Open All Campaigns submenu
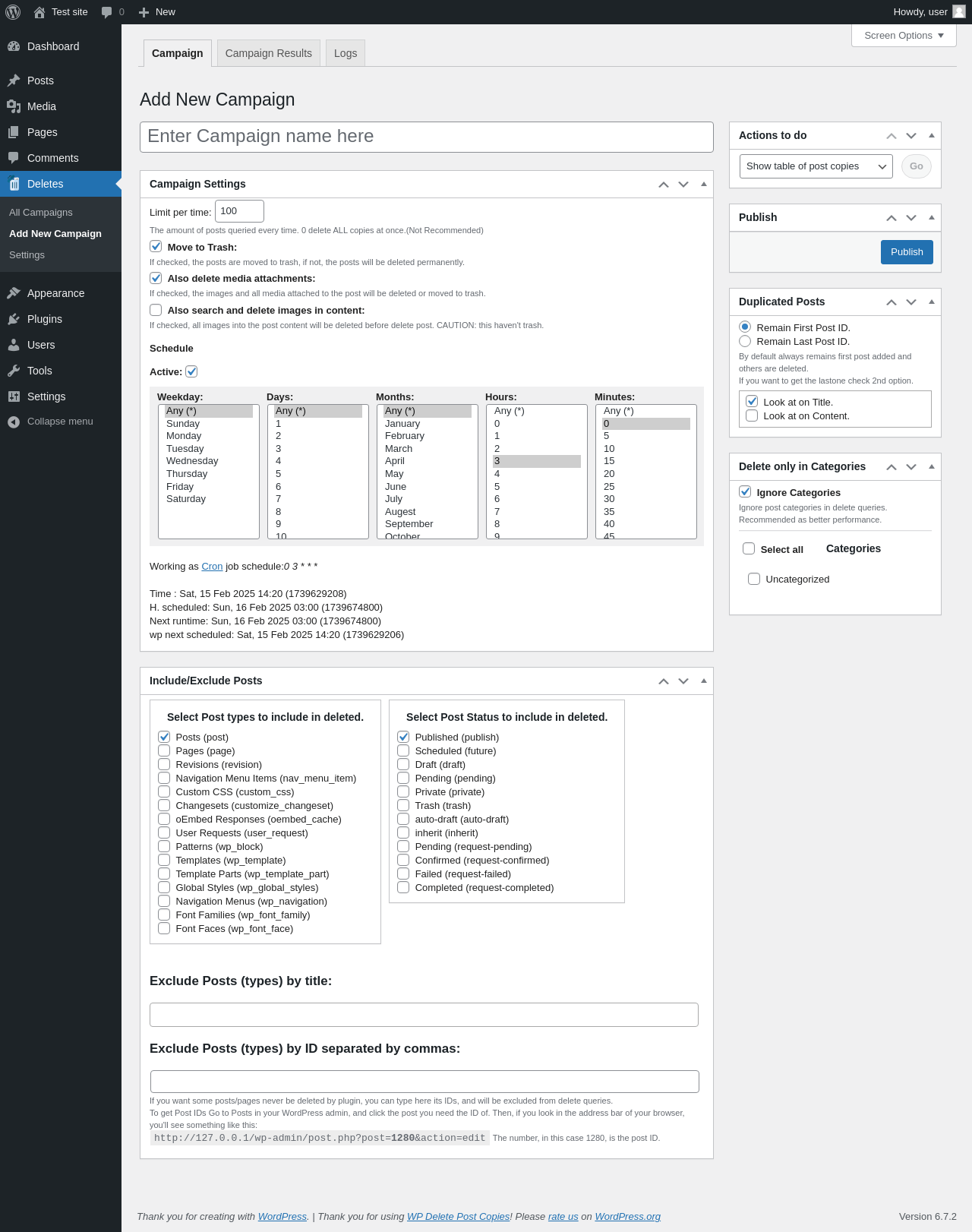 (x=41, y=213)
